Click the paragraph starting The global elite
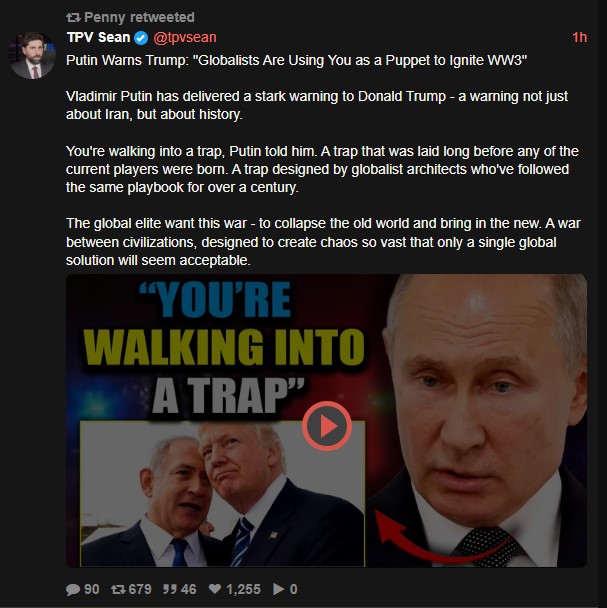The image size is (607, 608). [323, 242]
